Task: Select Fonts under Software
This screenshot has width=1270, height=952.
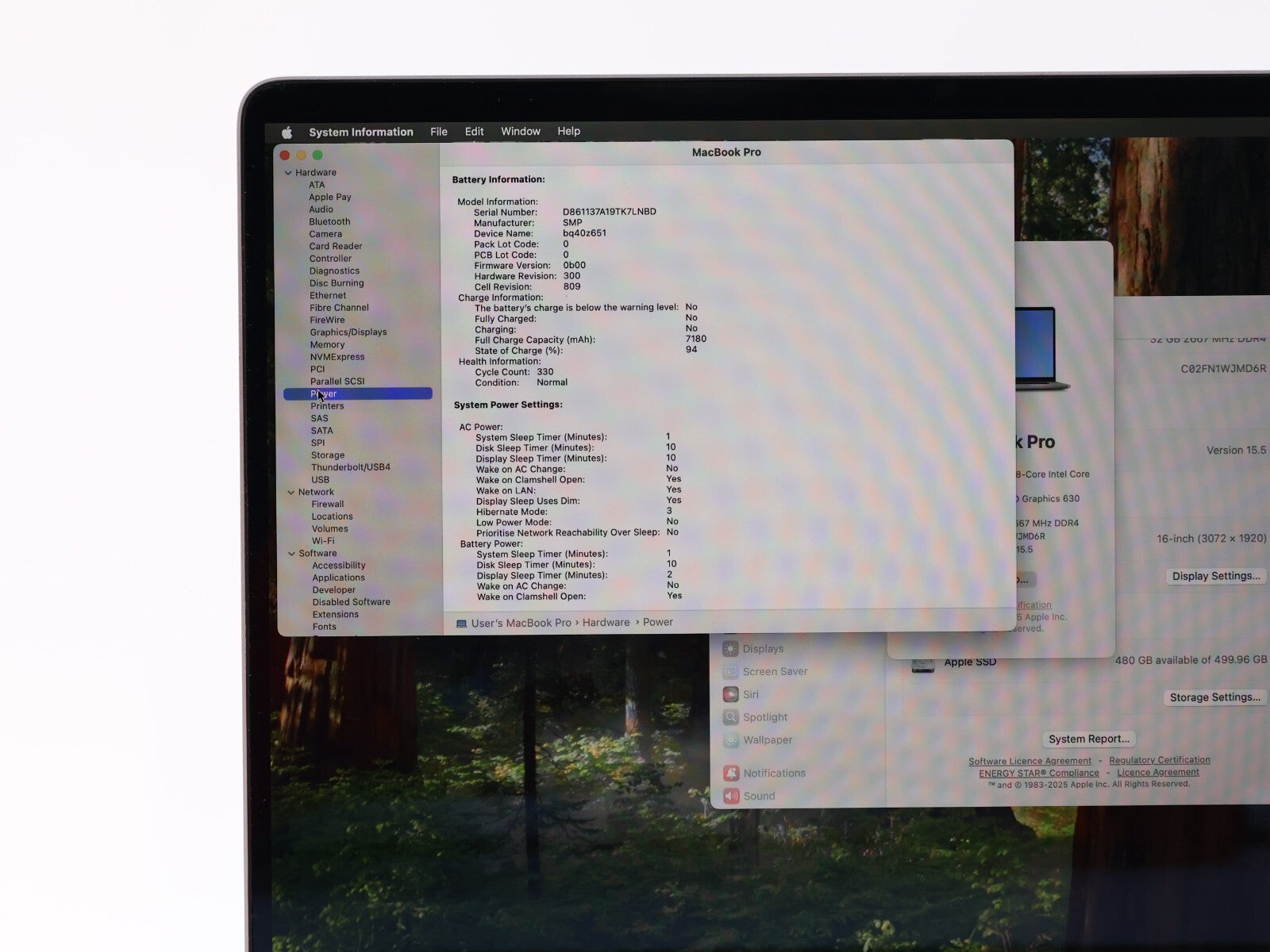Action: [x=324, y=627]
